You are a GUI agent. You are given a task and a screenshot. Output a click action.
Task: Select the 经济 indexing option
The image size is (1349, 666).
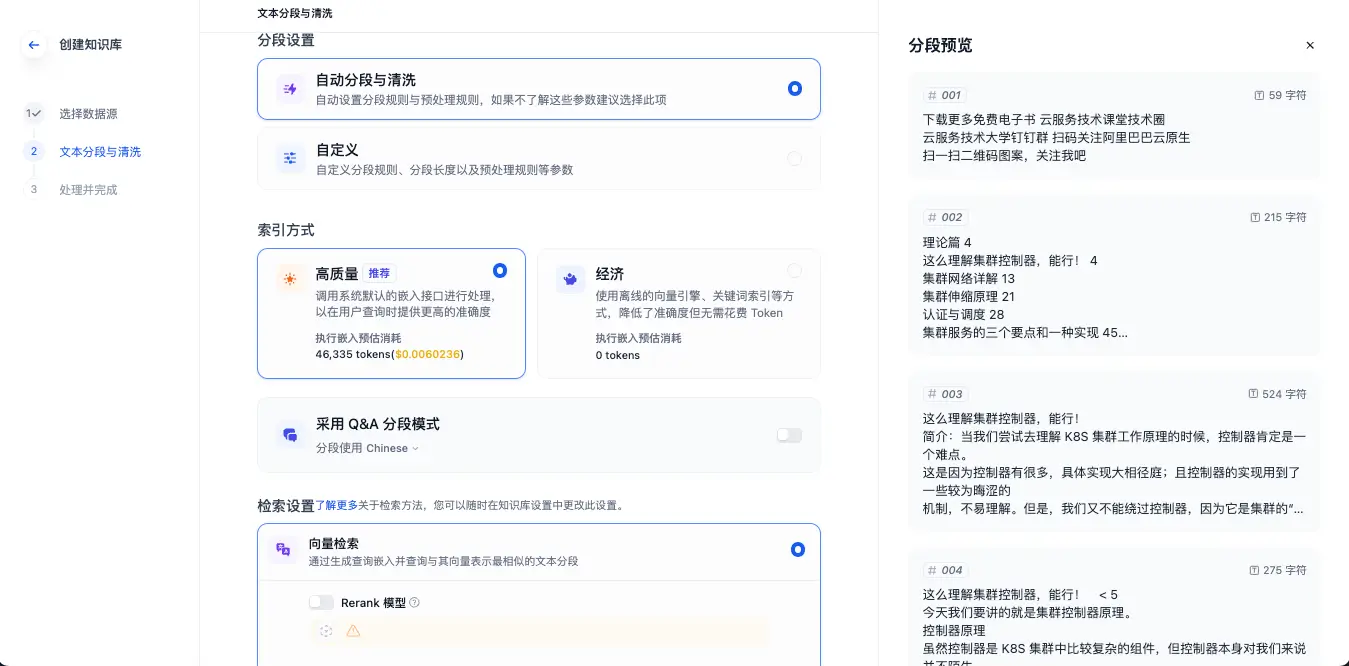794,270
